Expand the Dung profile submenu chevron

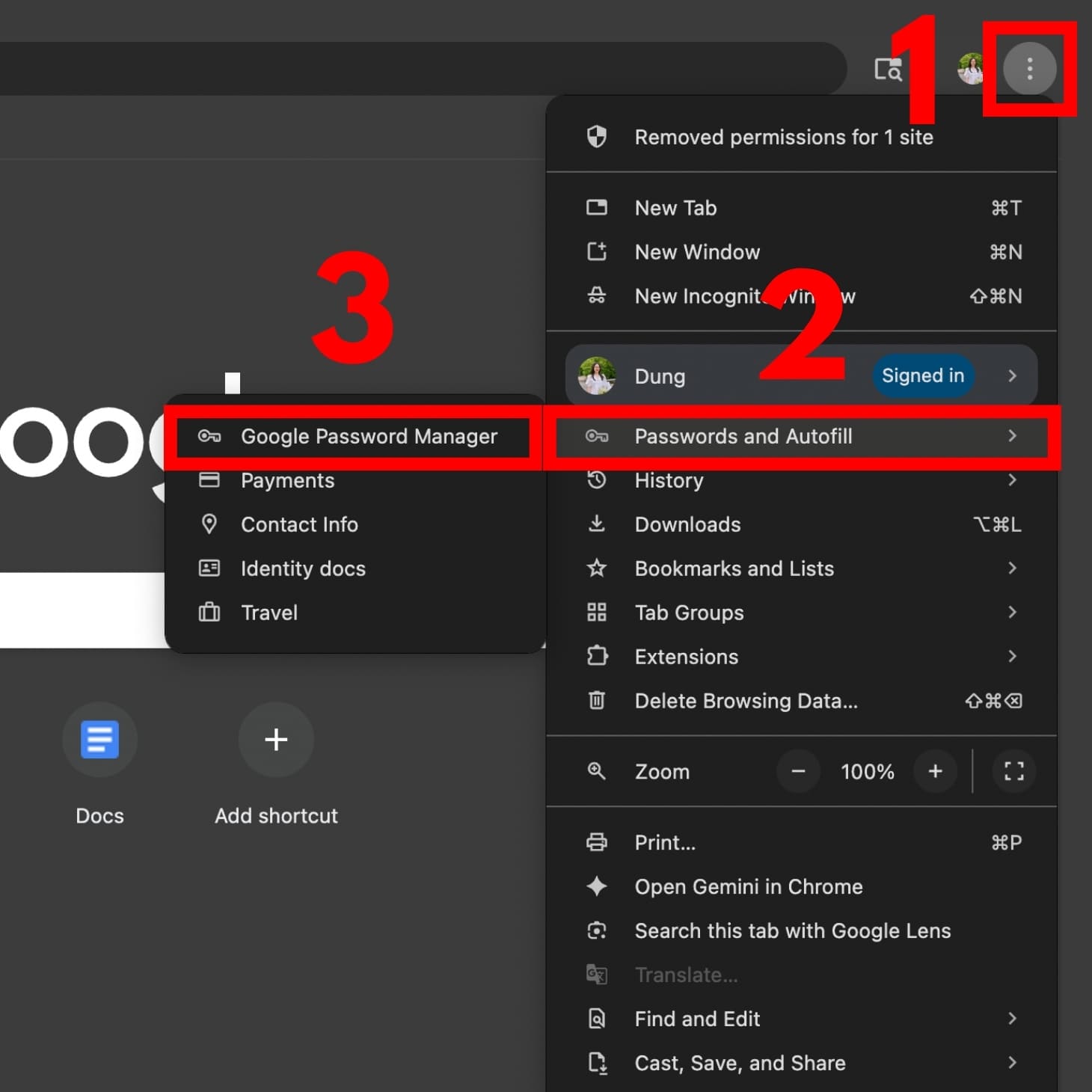[x=1012, y=375]
